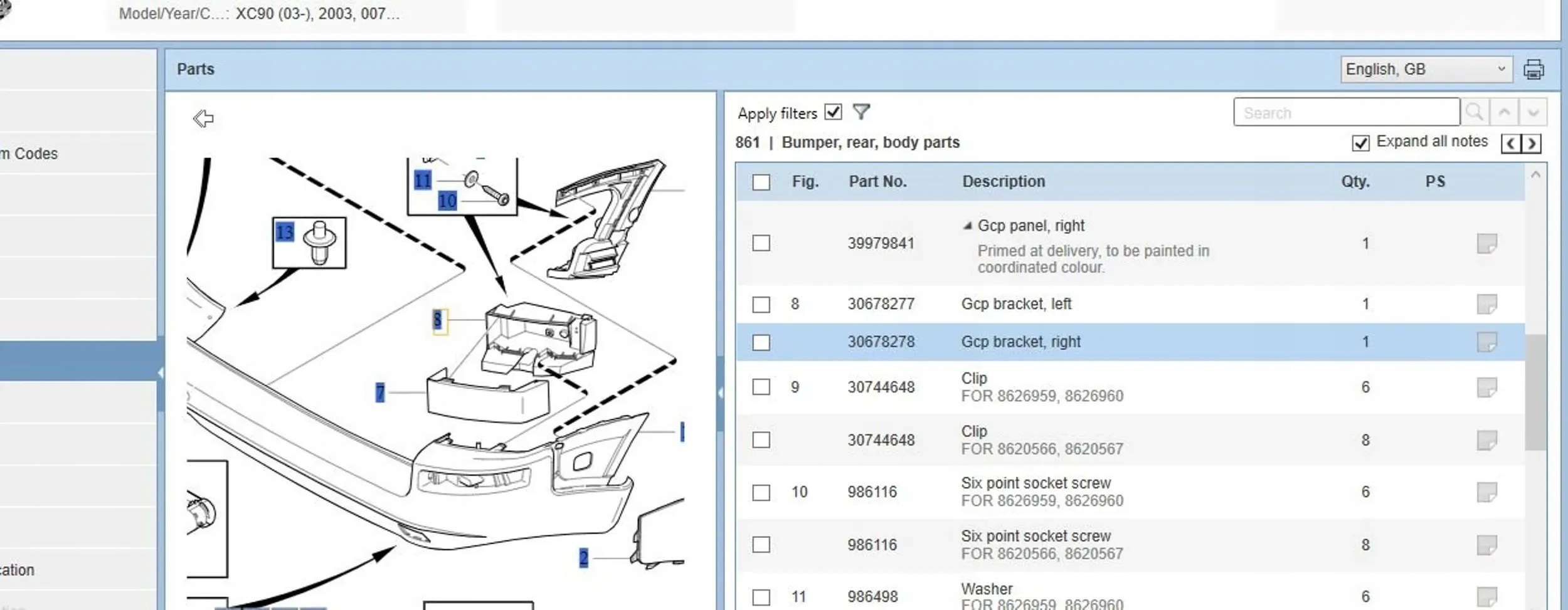Sort by the PS column header
This screenshot has height=610, width=1568.
point(1435,182)
